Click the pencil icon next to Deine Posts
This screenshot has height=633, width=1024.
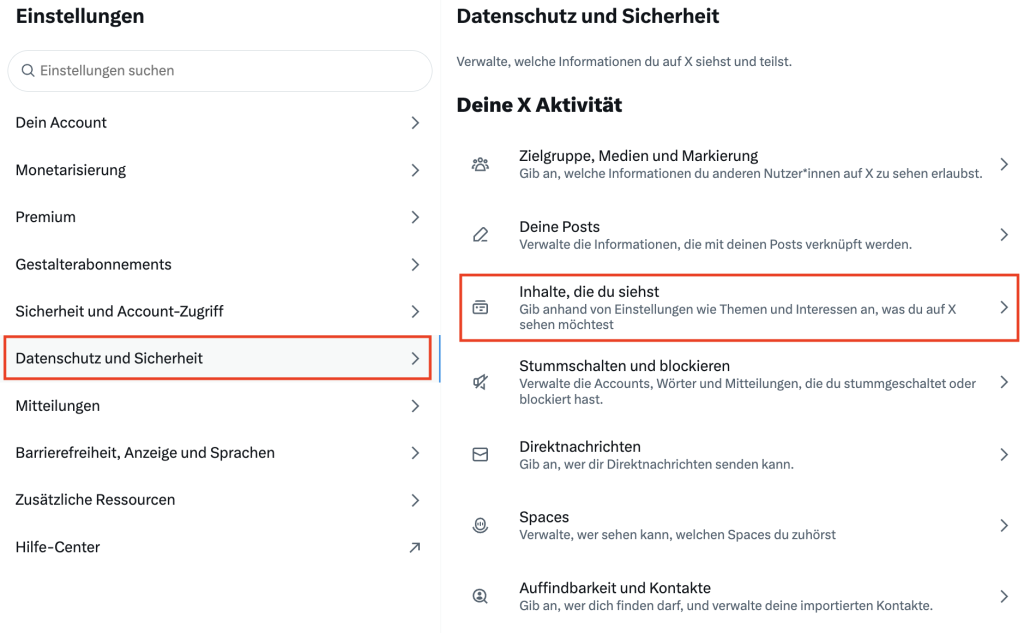click(x=480, y=236)
